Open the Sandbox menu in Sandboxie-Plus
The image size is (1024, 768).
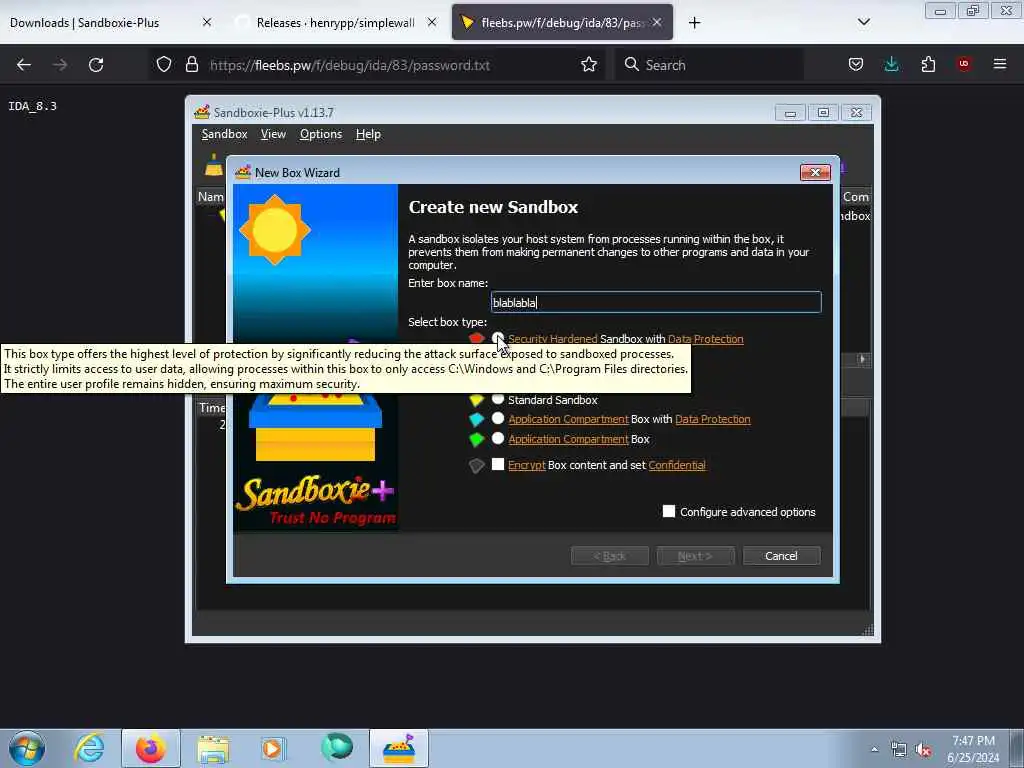pyautogui.click(x=224, y=134)
